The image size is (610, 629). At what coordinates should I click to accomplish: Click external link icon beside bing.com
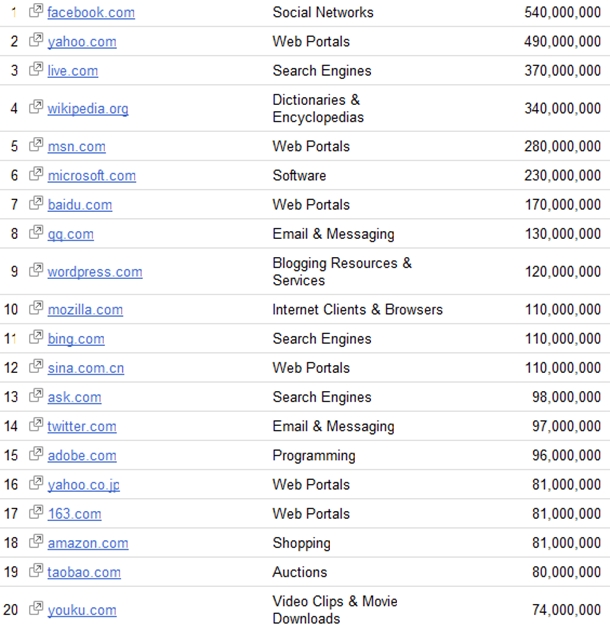point(36,338)
